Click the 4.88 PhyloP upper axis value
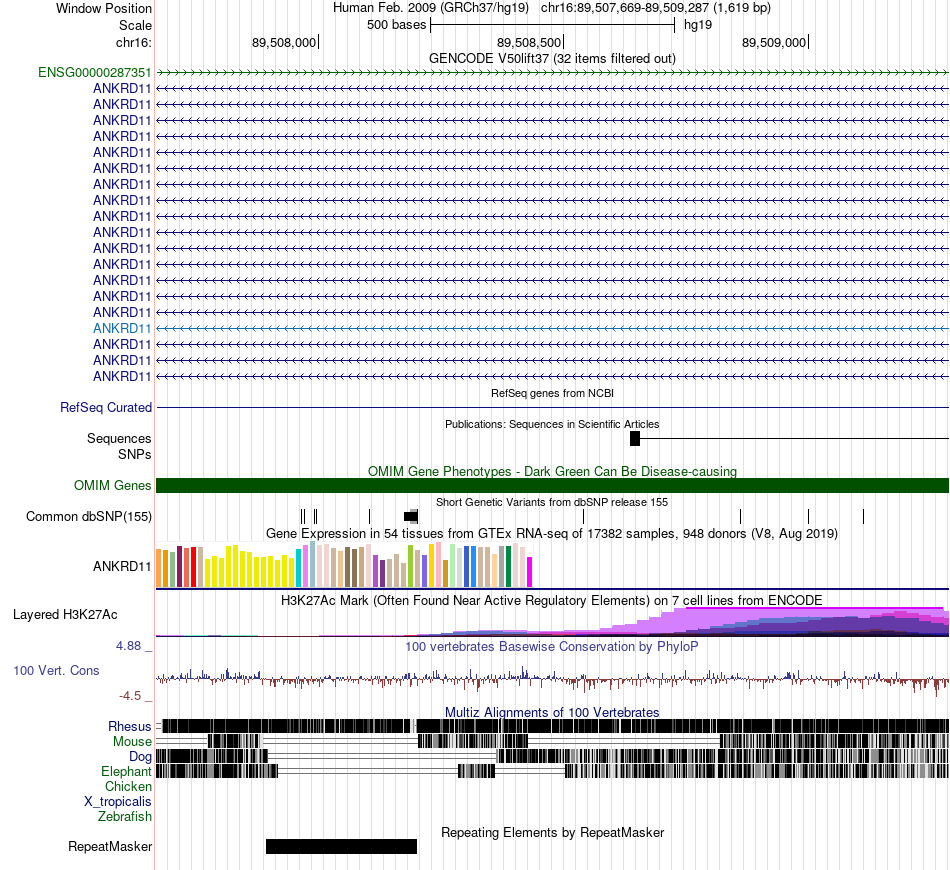 click(x=128, y=646)
